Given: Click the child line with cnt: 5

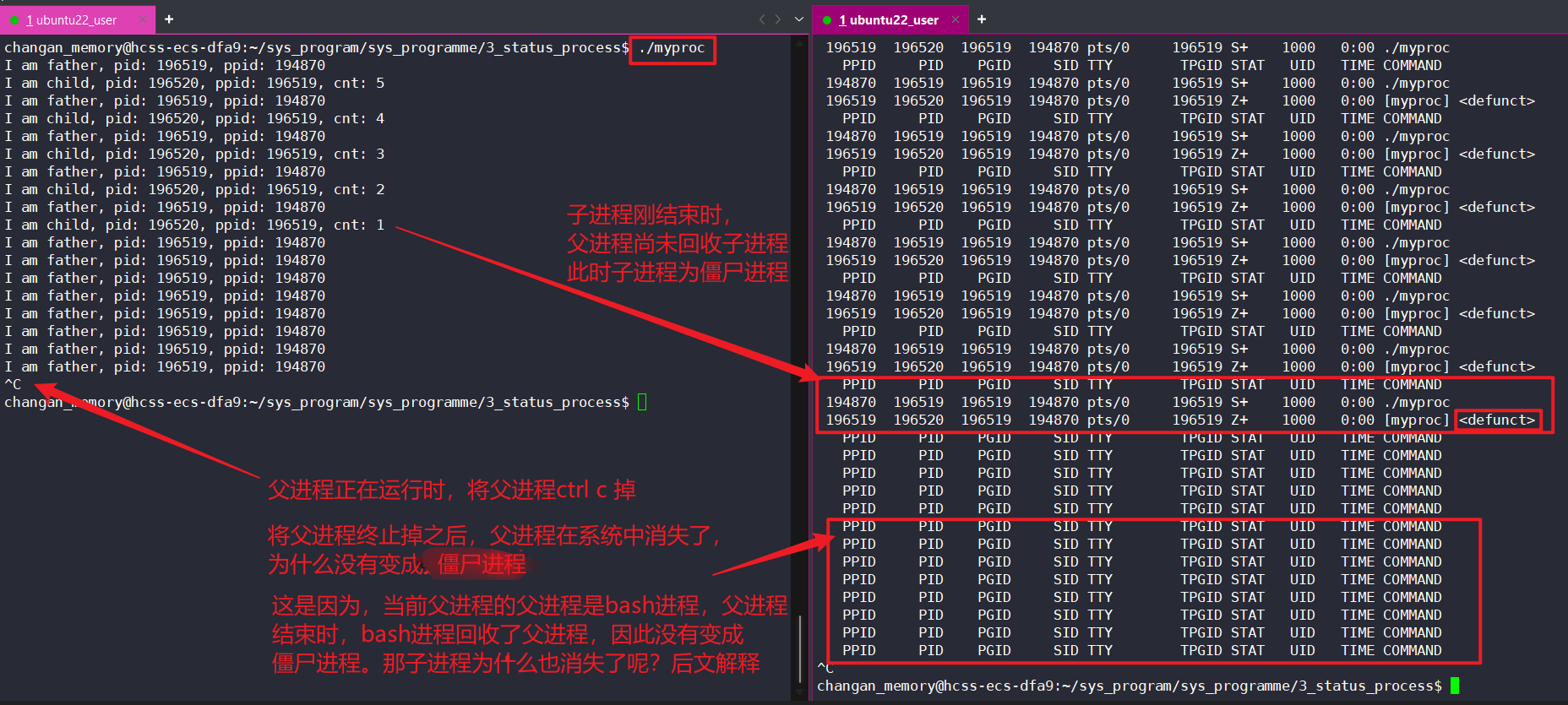Looking at the screenshot, I should (x=194, y=83).
